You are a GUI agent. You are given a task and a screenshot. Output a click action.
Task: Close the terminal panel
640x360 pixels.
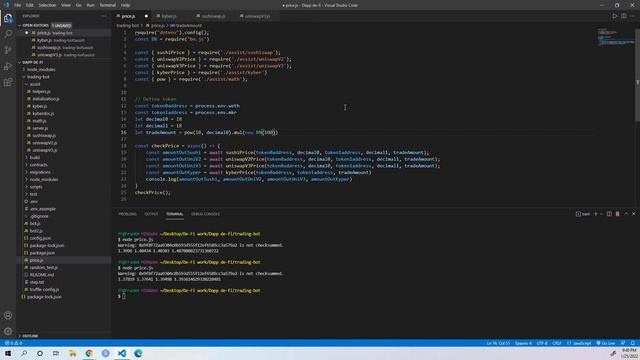click(633, 214)
